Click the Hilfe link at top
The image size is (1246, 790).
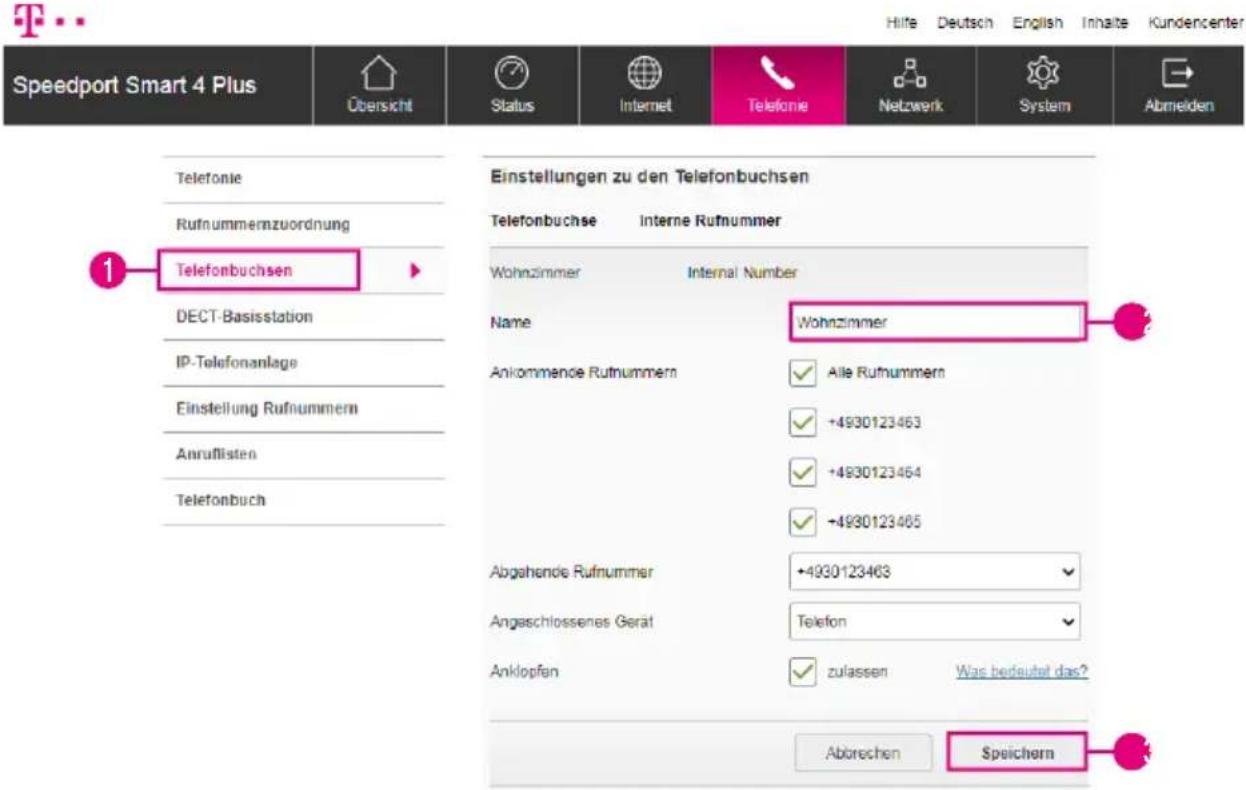(x=903, y=22)
